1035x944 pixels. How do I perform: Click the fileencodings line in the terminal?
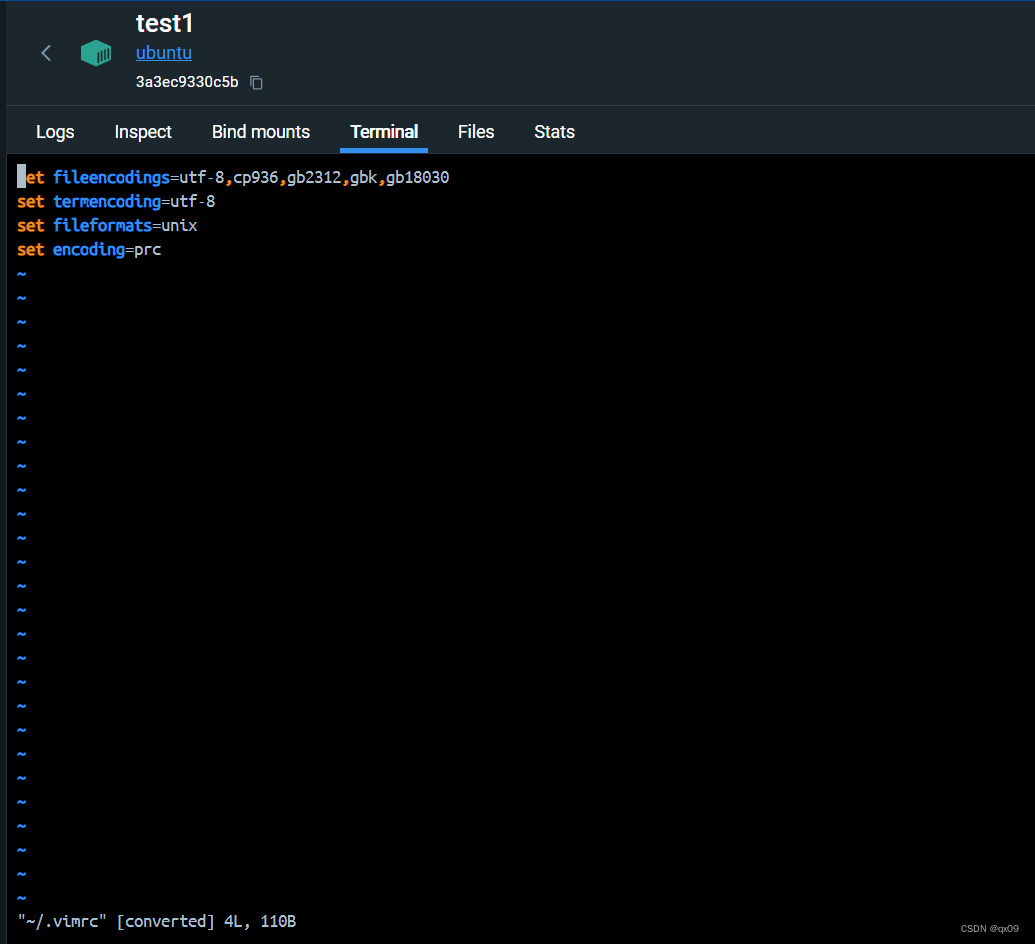[230, 177]
